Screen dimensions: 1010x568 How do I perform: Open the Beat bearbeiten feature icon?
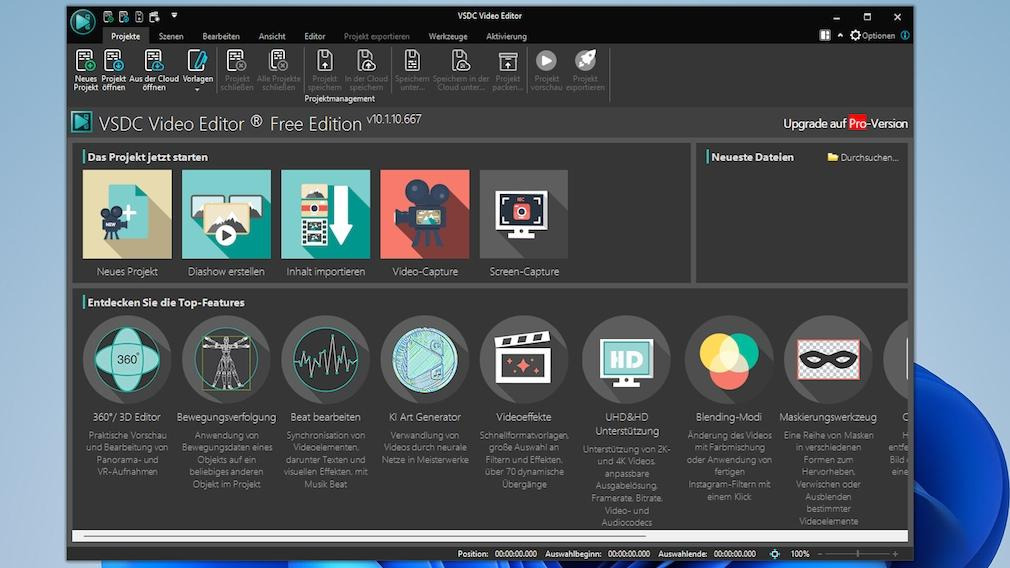tap(325, 359)
